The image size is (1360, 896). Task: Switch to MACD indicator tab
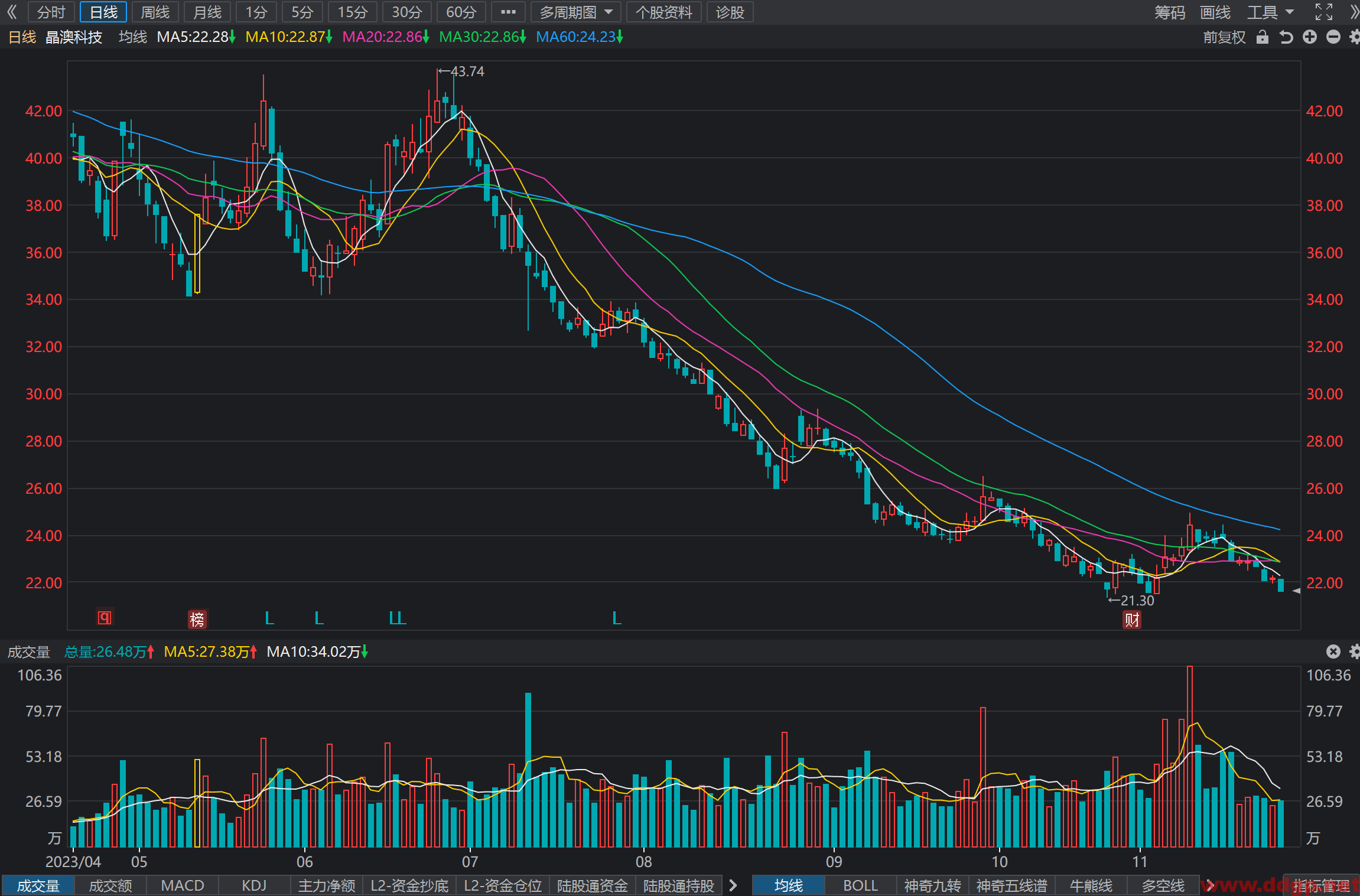click(x=183, y=885)
